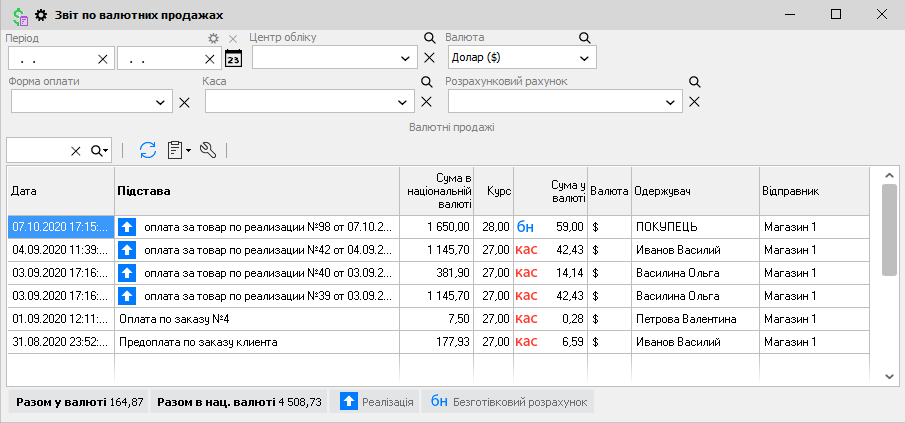This screenshot has width=905, height=423.
Task: Click the Реалізація legend button
Action: (376, 402)
